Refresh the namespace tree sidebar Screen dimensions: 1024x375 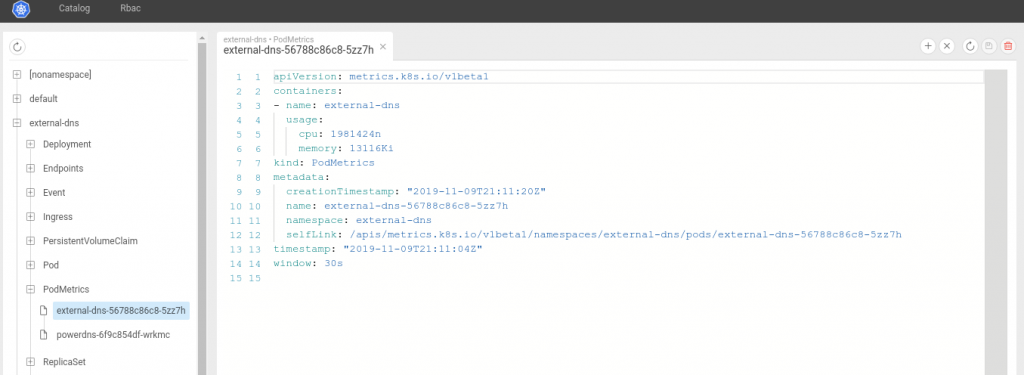click(x=18, y=46)
